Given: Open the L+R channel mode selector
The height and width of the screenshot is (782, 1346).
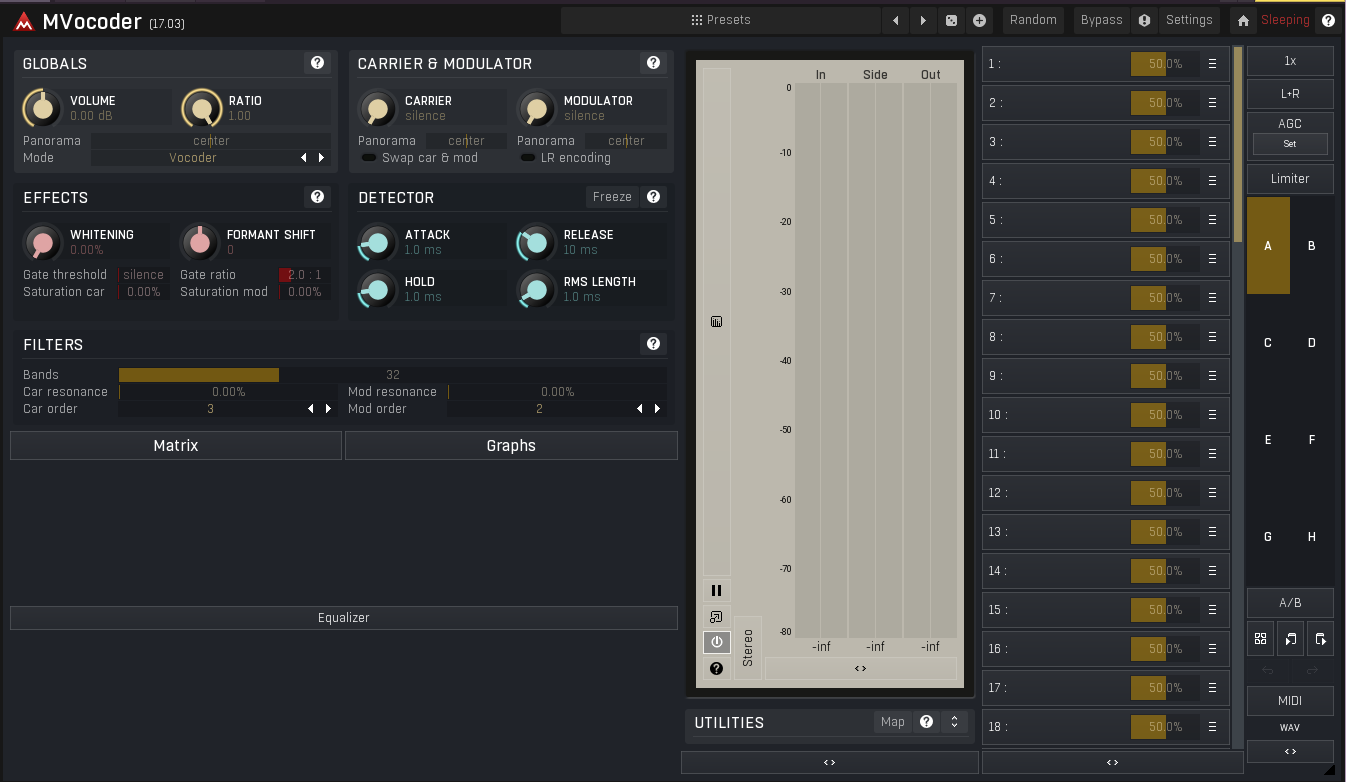Looking at the screenshot, I should pos(1290,94).
